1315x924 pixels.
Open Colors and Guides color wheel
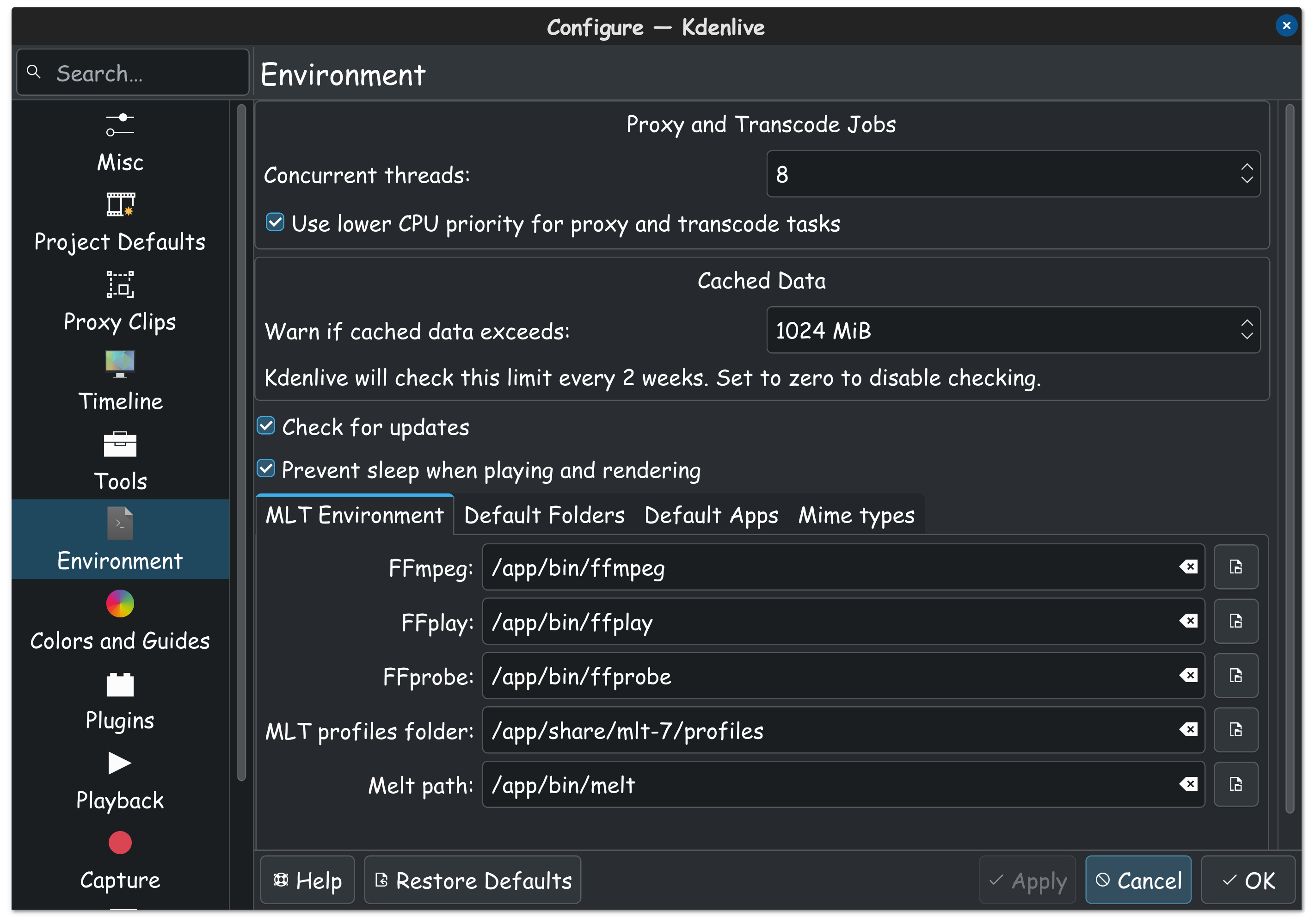pyautogui.click(x=120, y=604)
